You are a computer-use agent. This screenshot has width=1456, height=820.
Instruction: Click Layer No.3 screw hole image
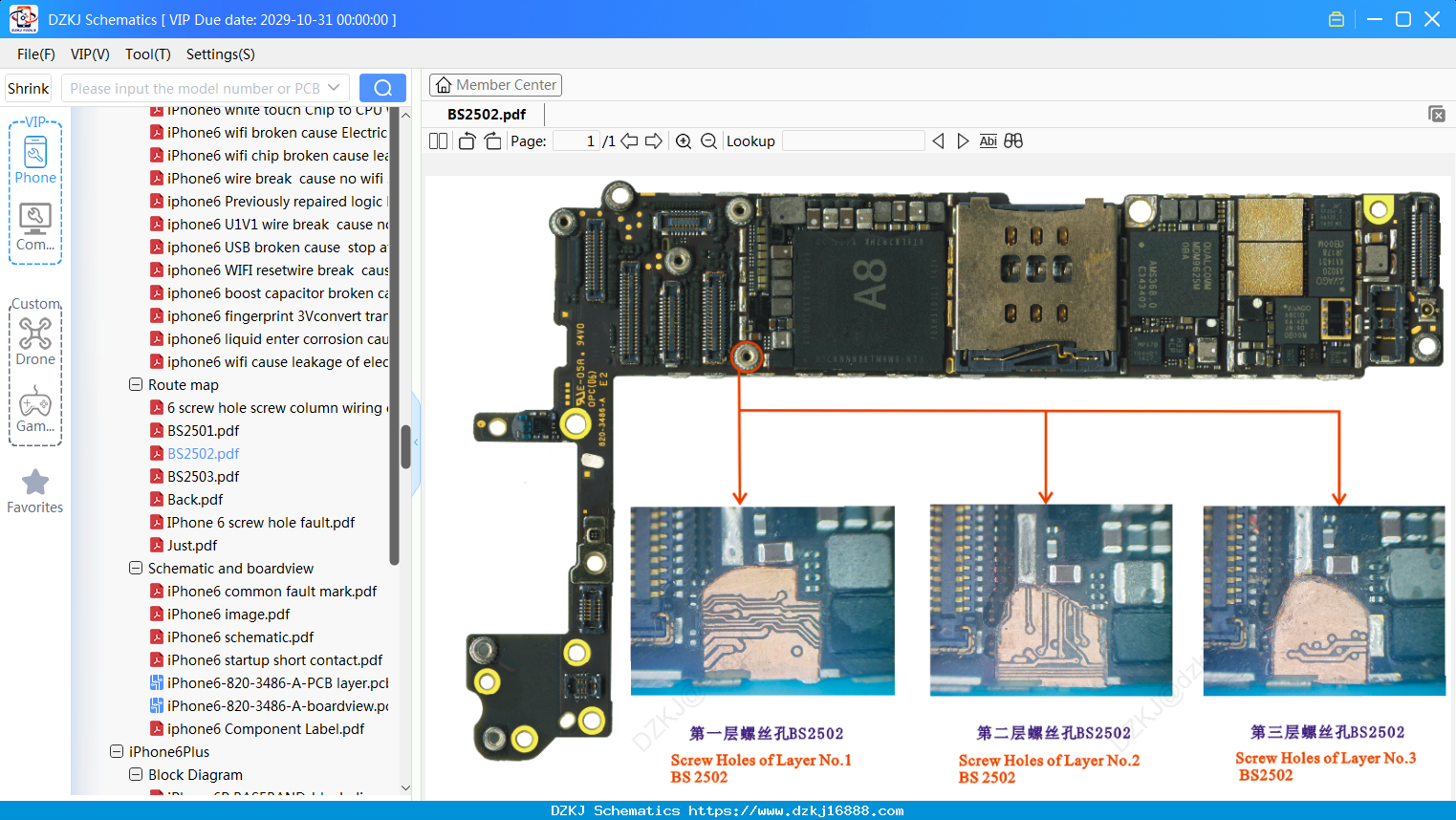point(1324,600)
